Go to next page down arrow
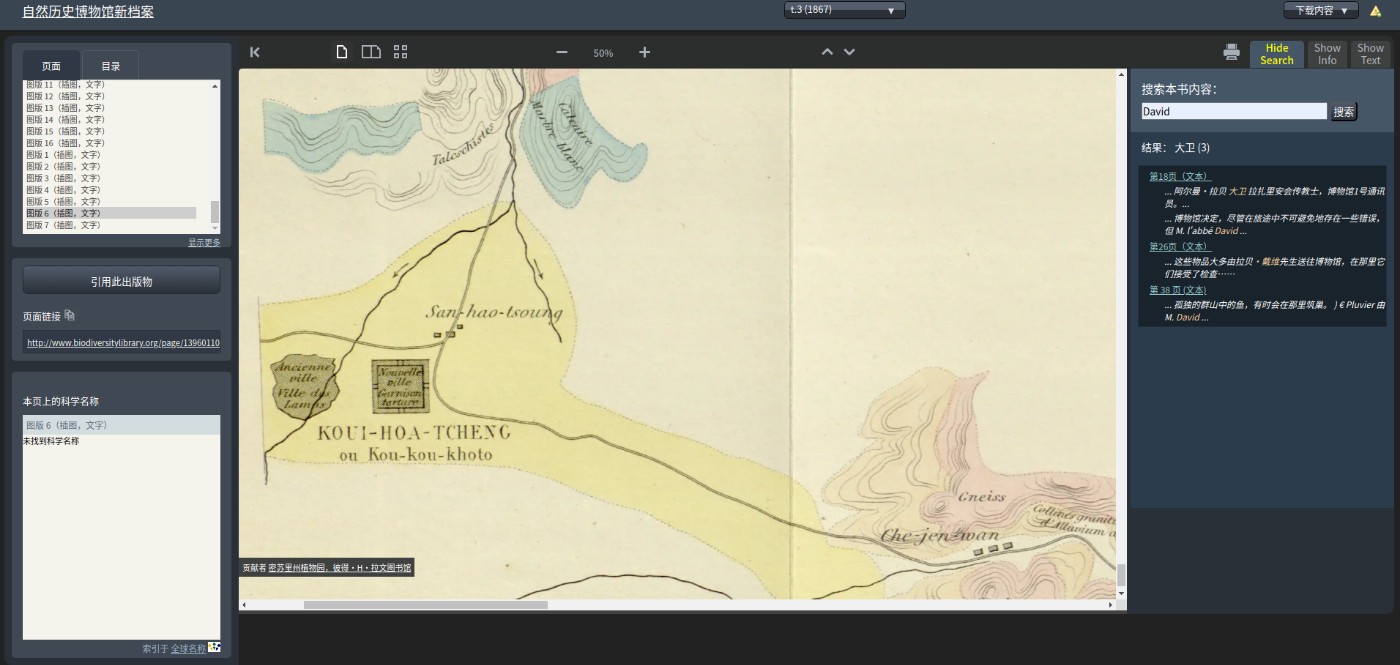Screen dimensions: 1400x665 pos(849,52)
